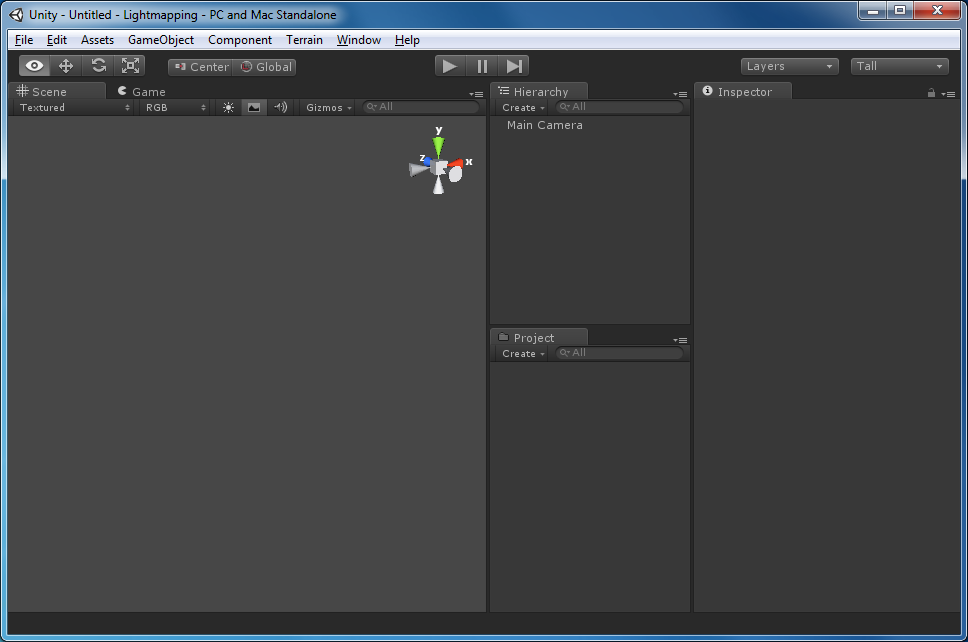Viewport: 968px width, 642px height.
Task: Open the Window menu
Action: [x=359, y=40]
